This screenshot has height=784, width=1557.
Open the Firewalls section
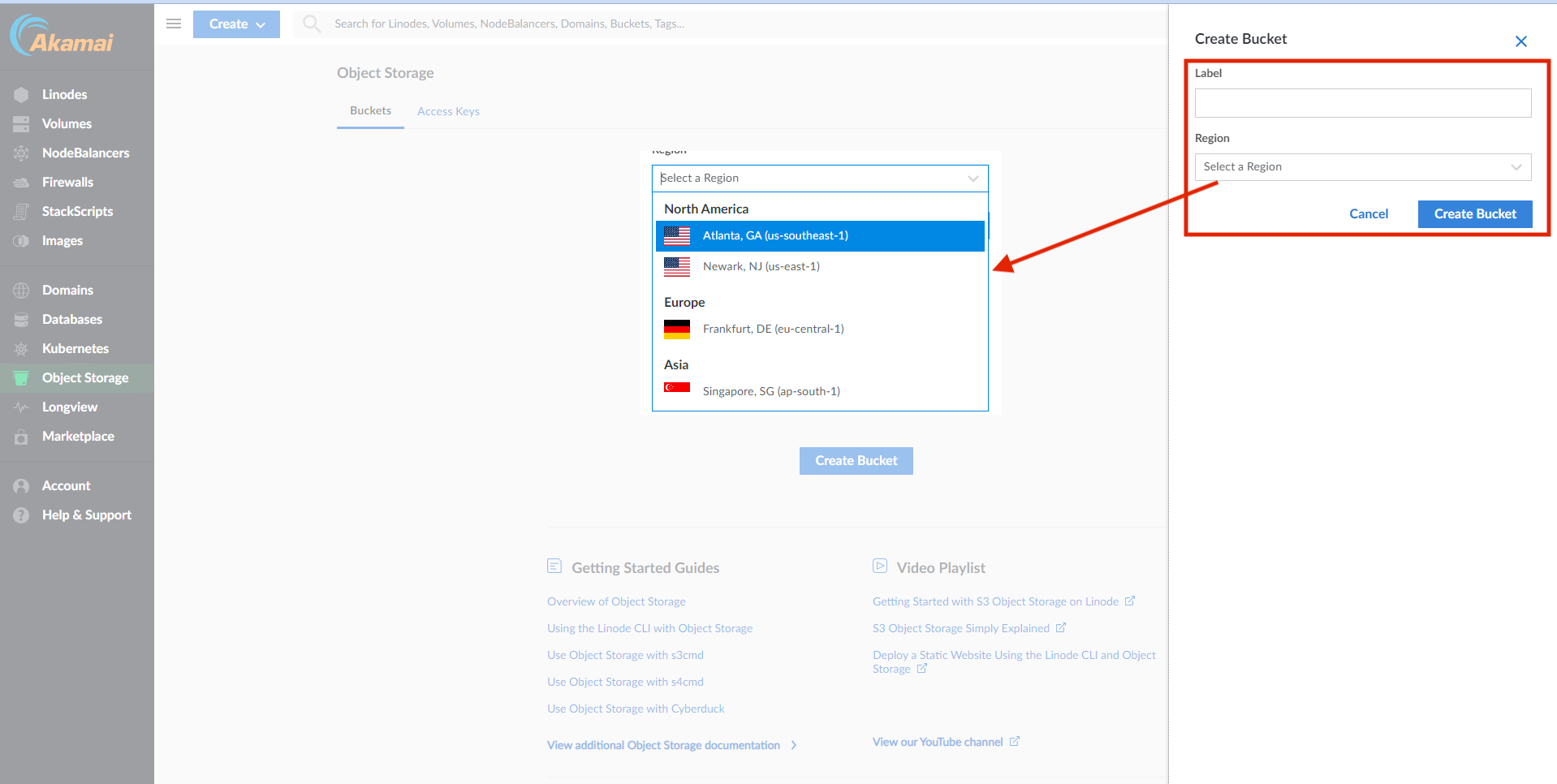click(x=77, y=182)
